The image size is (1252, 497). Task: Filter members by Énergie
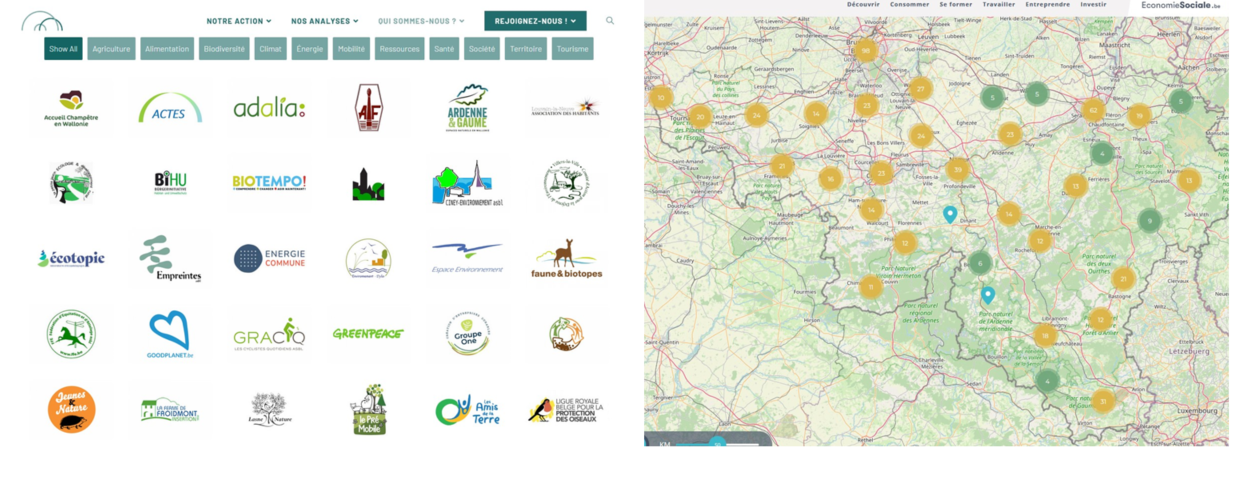tap(310, 49)
